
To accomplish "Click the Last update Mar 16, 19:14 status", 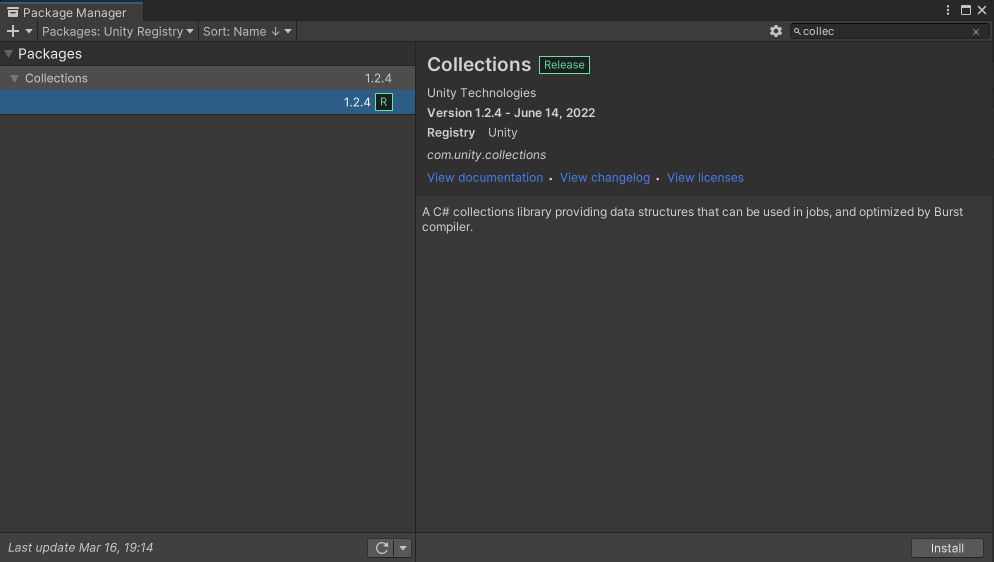I will coord(81,547).
